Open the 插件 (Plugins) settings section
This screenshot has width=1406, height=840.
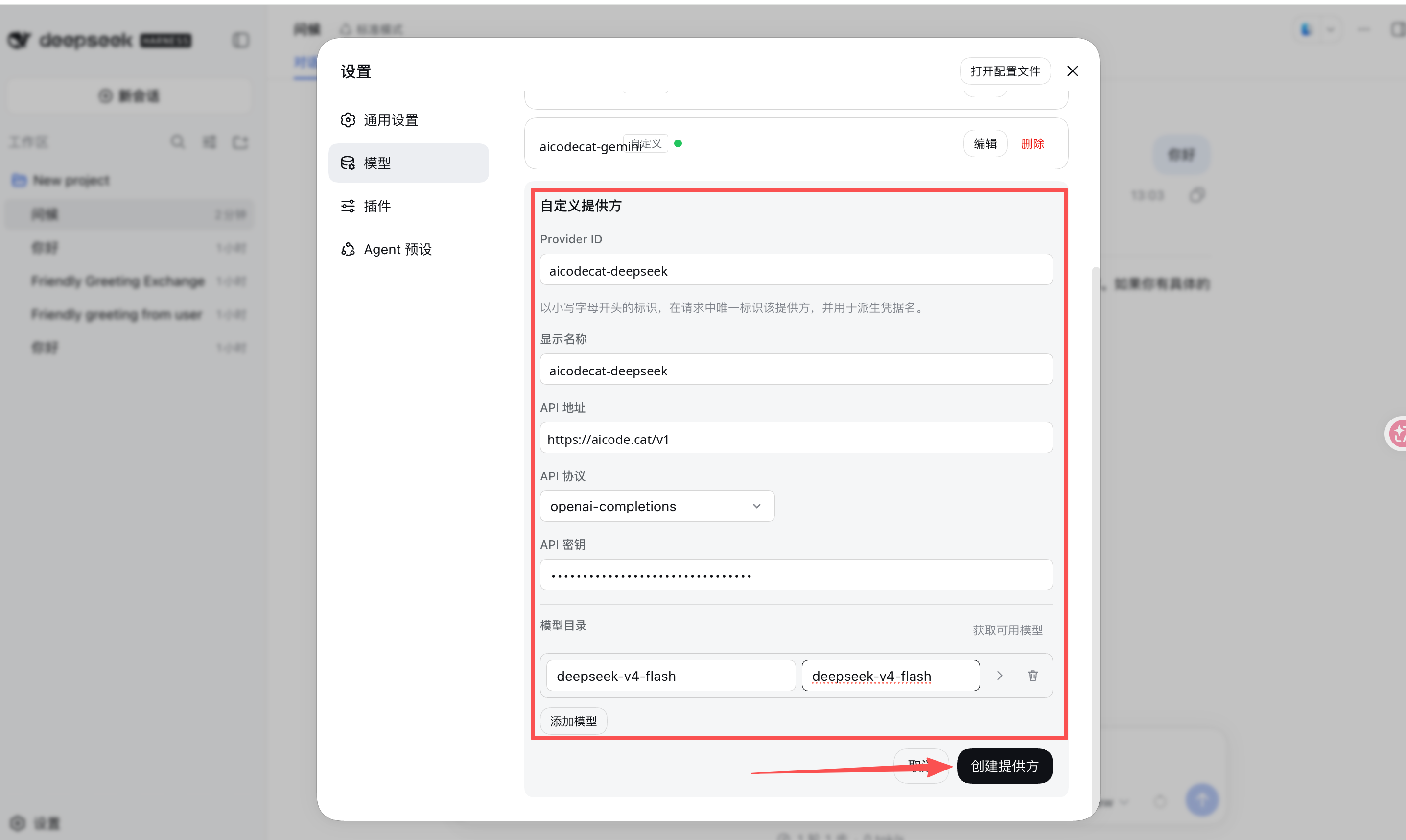click(408, 206)
